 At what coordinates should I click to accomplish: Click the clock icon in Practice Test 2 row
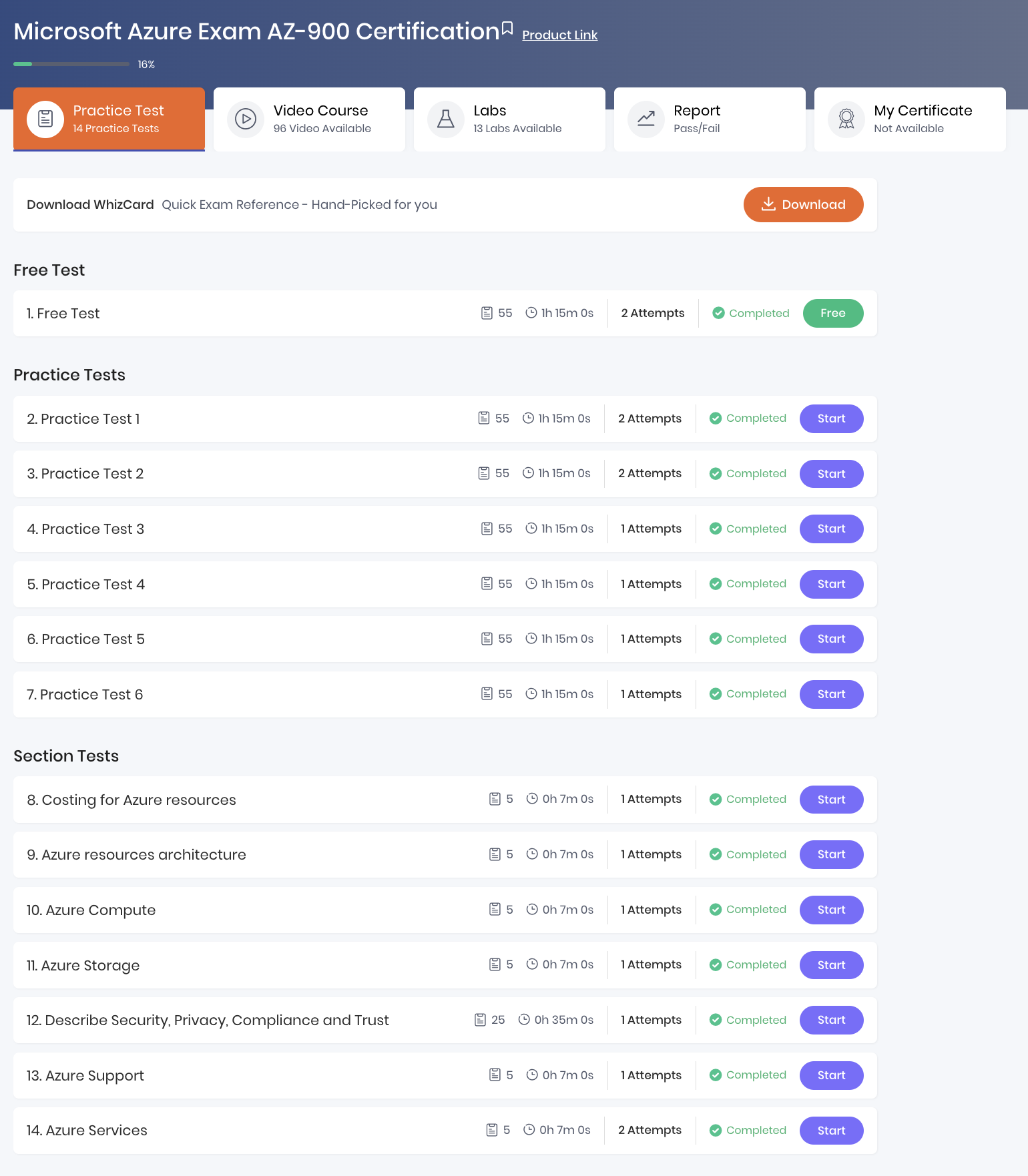528,473
